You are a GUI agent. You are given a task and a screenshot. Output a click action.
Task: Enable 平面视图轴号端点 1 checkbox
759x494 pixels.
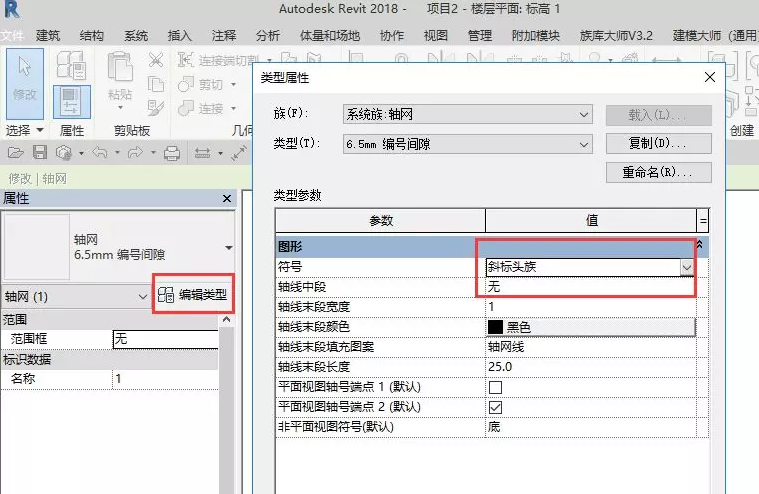(x=495, y=387)
